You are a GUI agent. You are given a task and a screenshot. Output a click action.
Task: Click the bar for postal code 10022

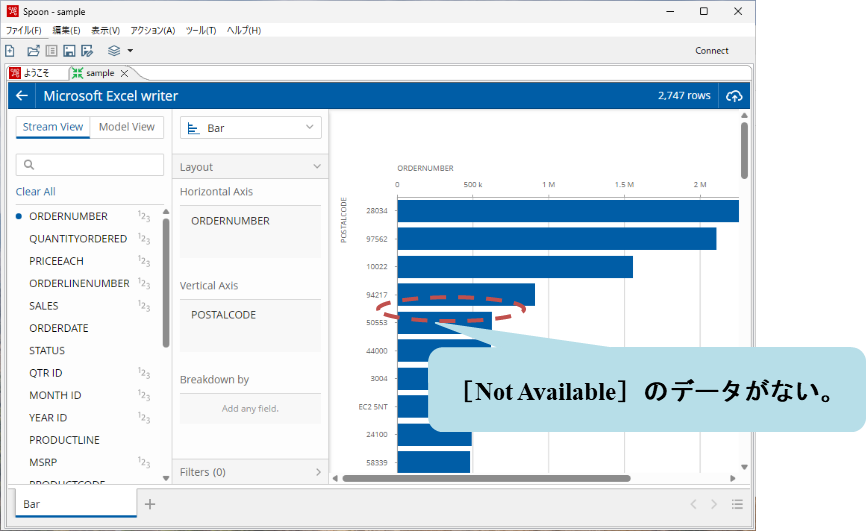(x=515, y=267)
